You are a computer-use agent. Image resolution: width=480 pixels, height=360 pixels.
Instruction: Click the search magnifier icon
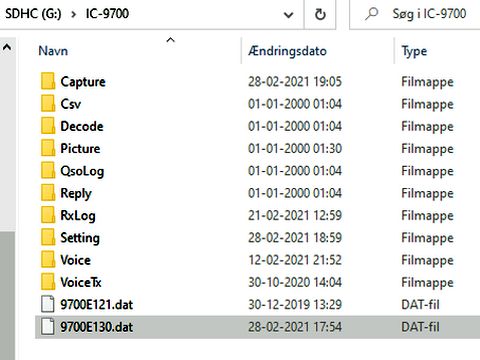coord(371,14)
